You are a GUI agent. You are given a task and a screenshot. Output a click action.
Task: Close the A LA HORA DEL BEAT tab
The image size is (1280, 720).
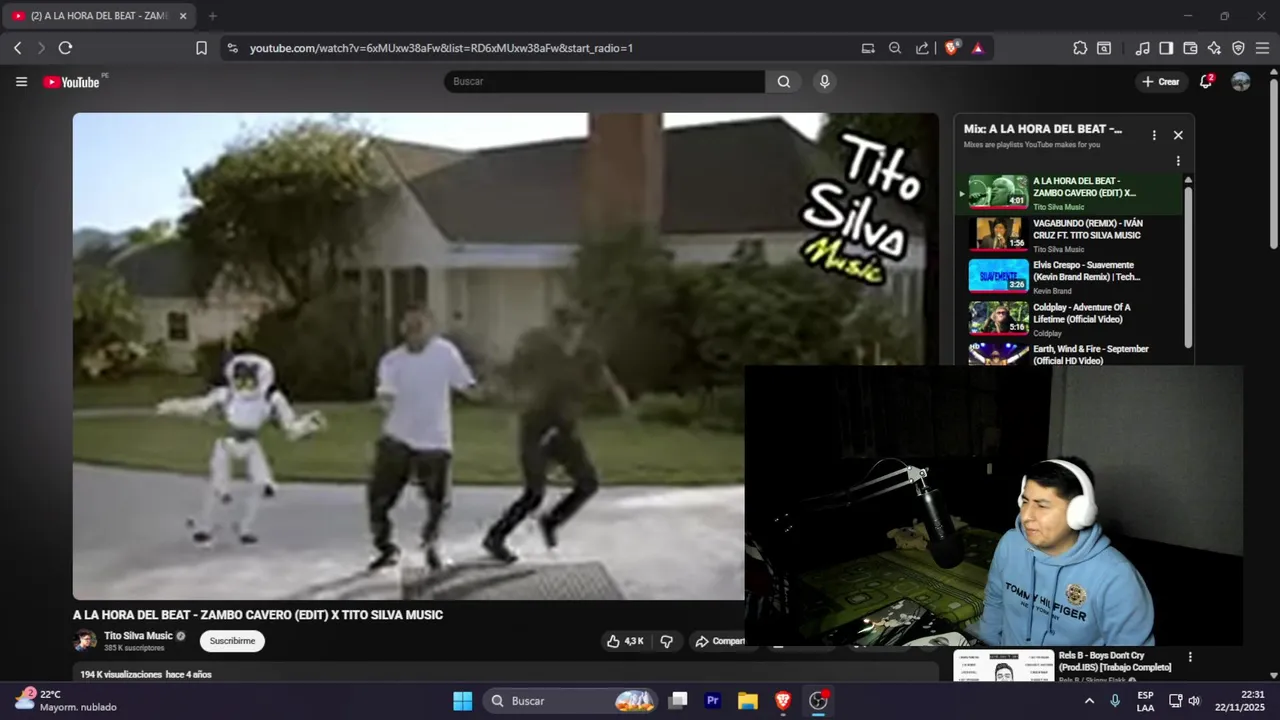tap(183, 16)
